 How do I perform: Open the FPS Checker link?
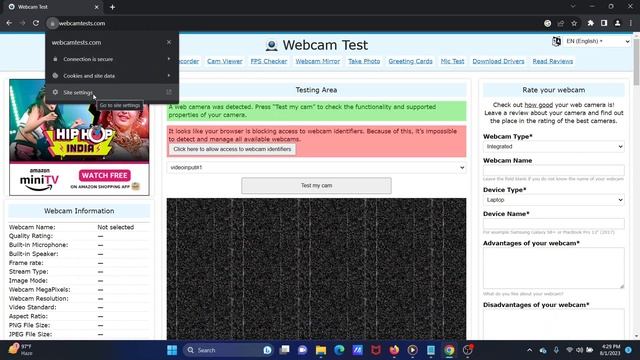tap(269, 61)
